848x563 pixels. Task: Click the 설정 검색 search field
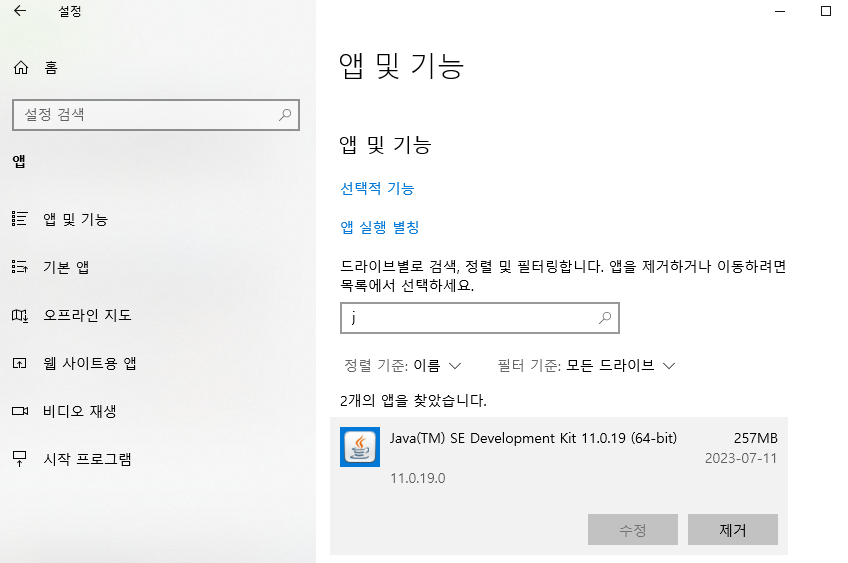click(x=156, y=115)
